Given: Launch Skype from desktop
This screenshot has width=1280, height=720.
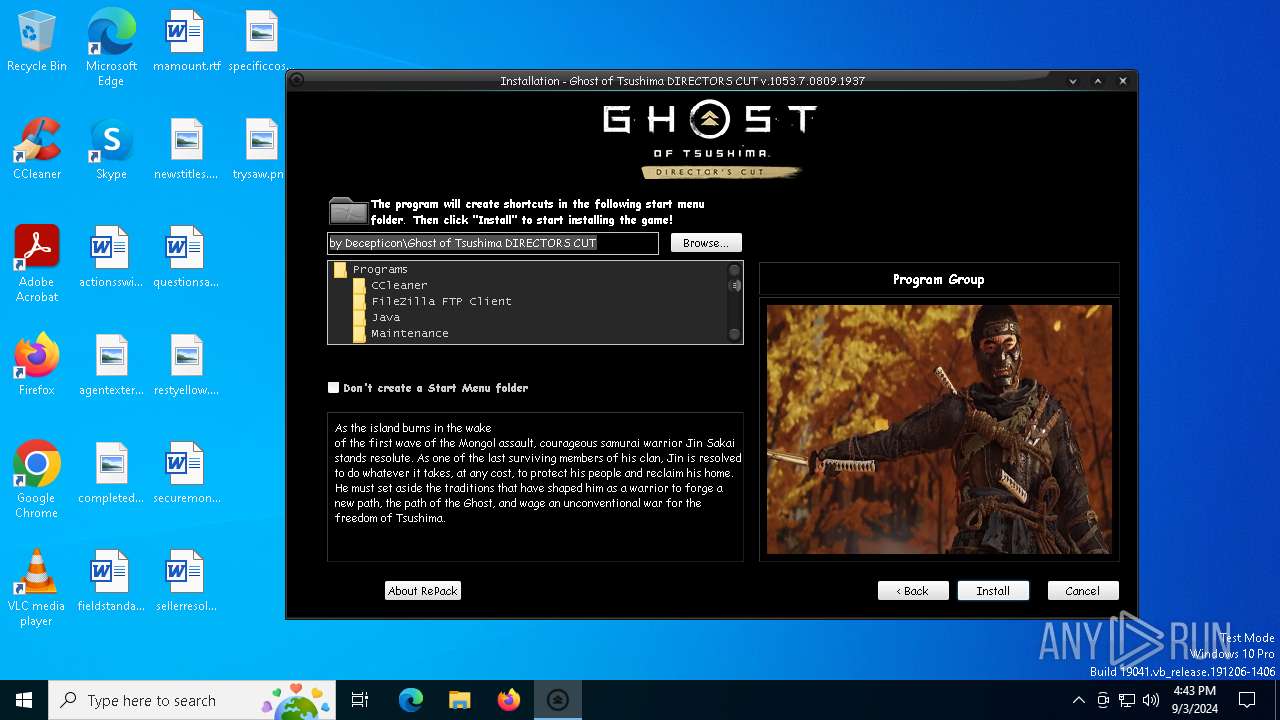Looking at the screenshot, I should point(111,150).
